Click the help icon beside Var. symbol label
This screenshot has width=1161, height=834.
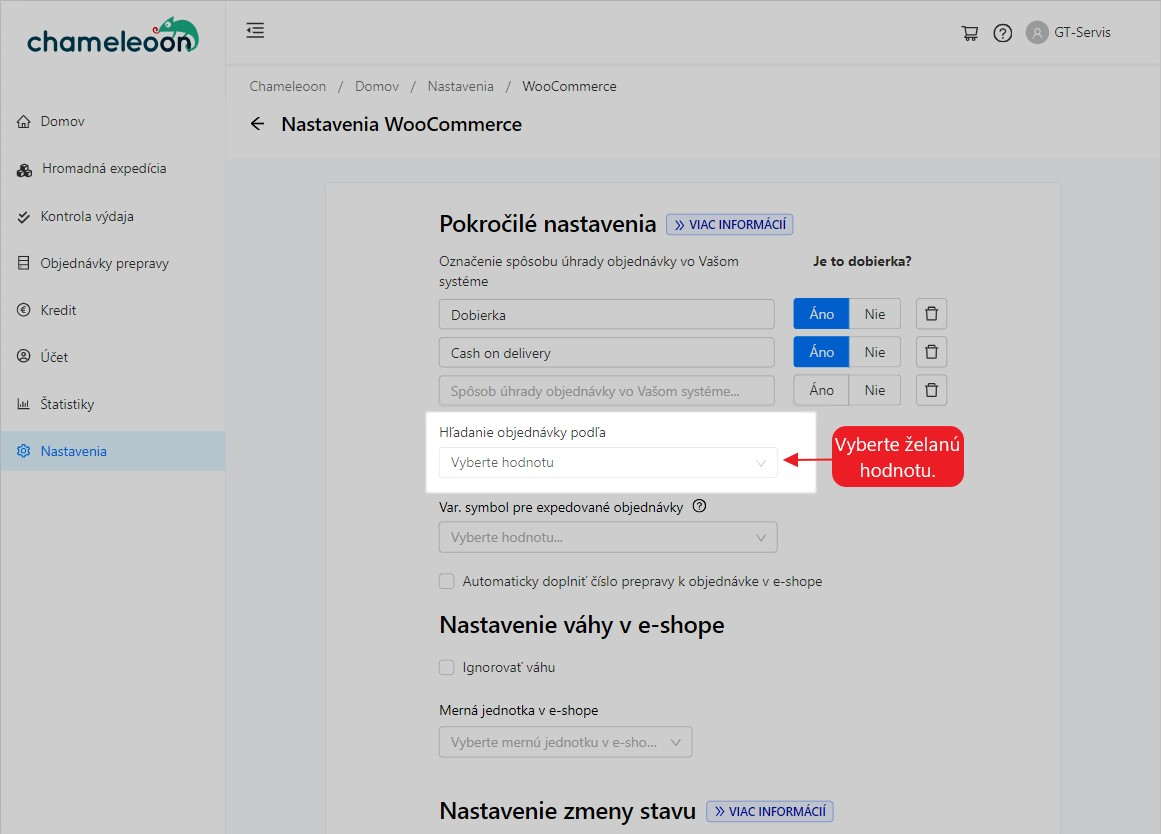699,507
